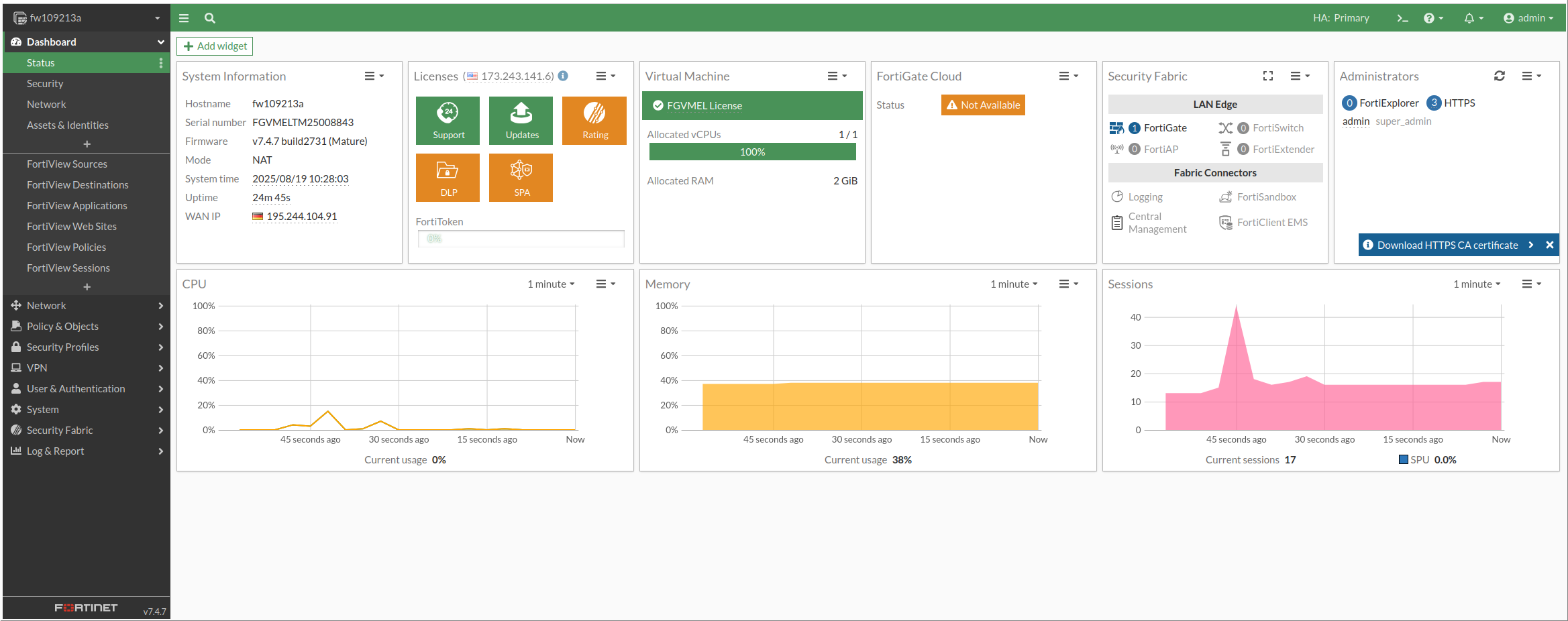Open the help question mark menu
The height and width of the screenshot is (621, 1568).
tap(1433, 18)
